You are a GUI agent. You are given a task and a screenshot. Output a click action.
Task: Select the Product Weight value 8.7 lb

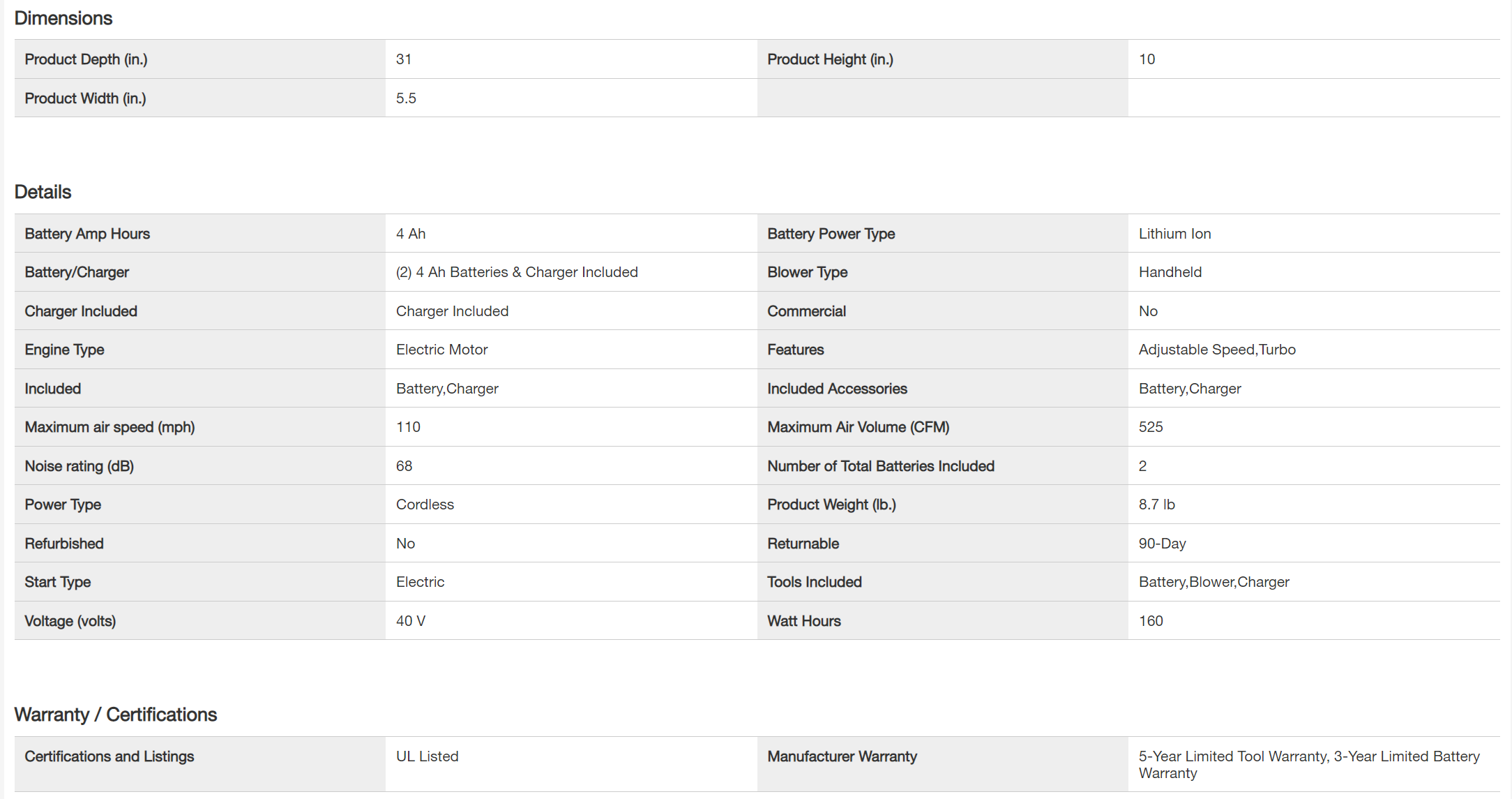point(1156,505)
